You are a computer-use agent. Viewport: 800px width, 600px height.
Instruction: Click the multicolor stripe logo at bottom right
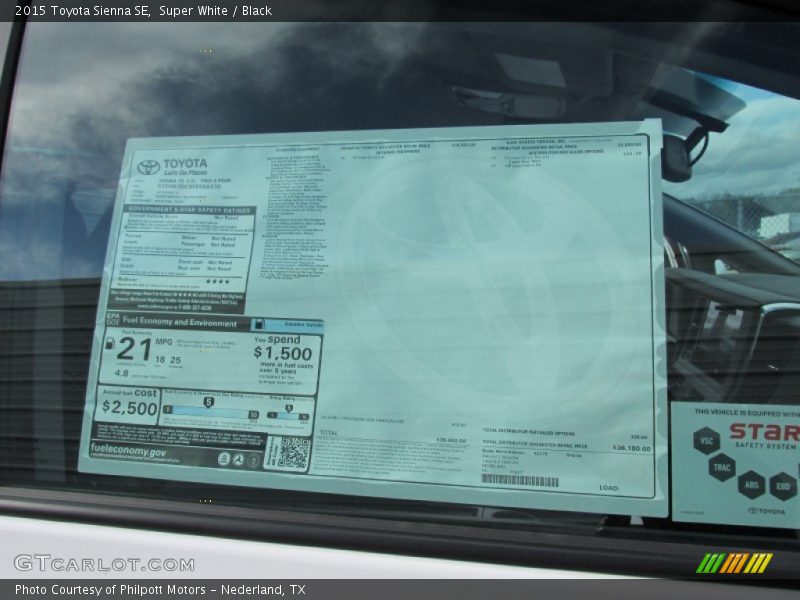pyautogui.click(x=734, y=563)
